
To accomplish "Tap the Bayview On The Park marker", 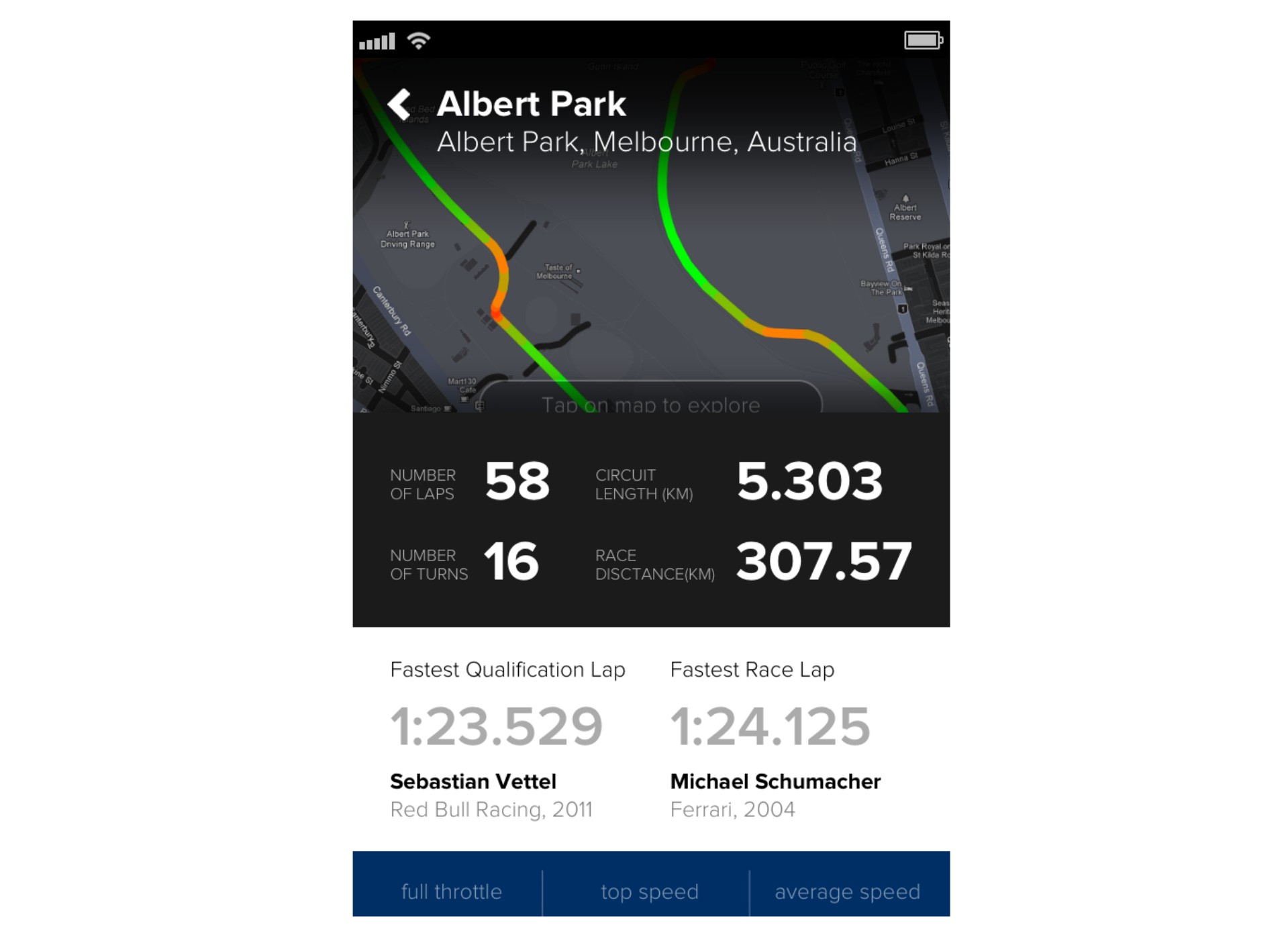I will [x=884, y=288].
